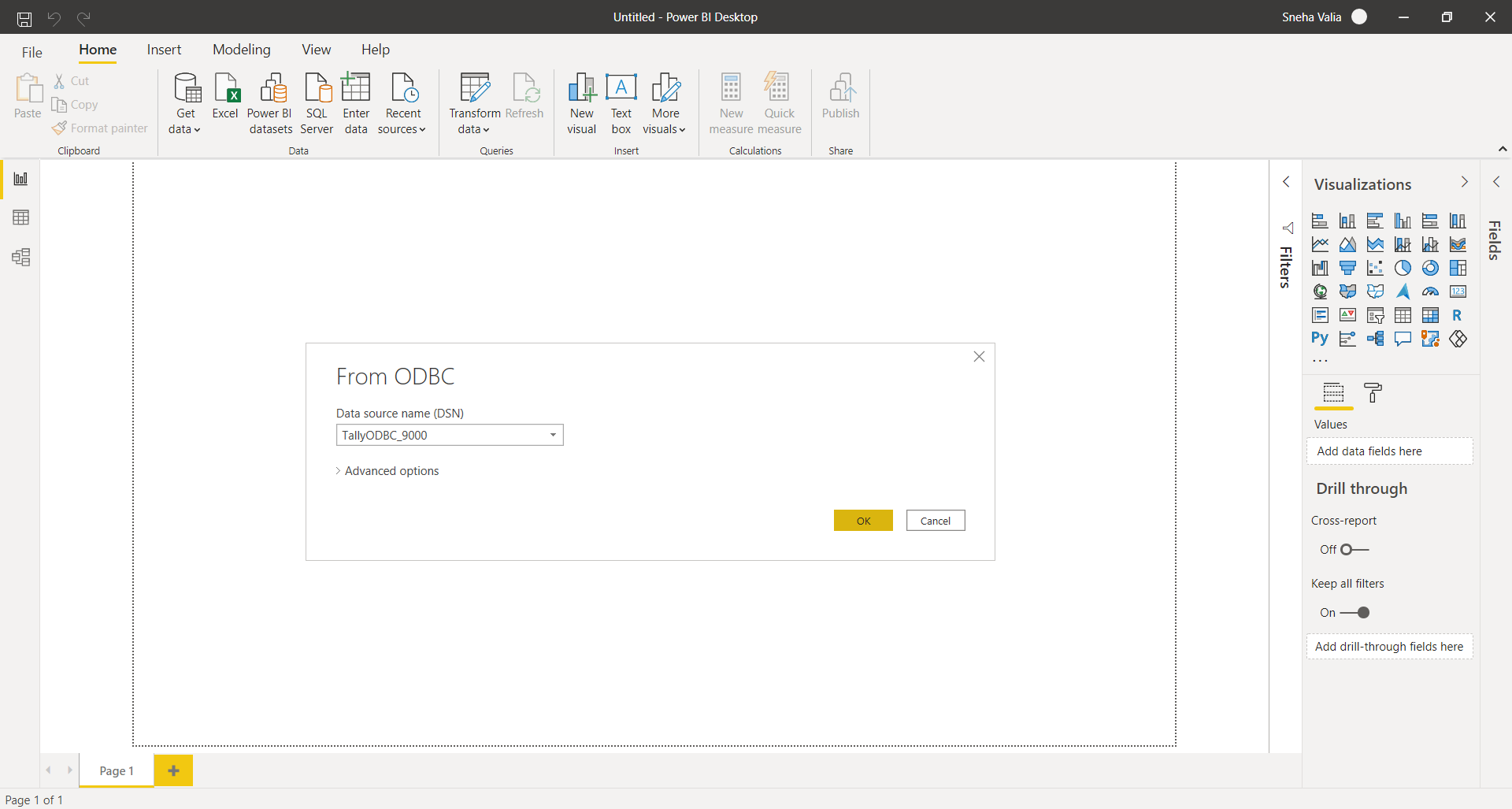The image size is (1512, 809).
Task: Click Cancel in the From ODBC dialog
Action: 936,521
